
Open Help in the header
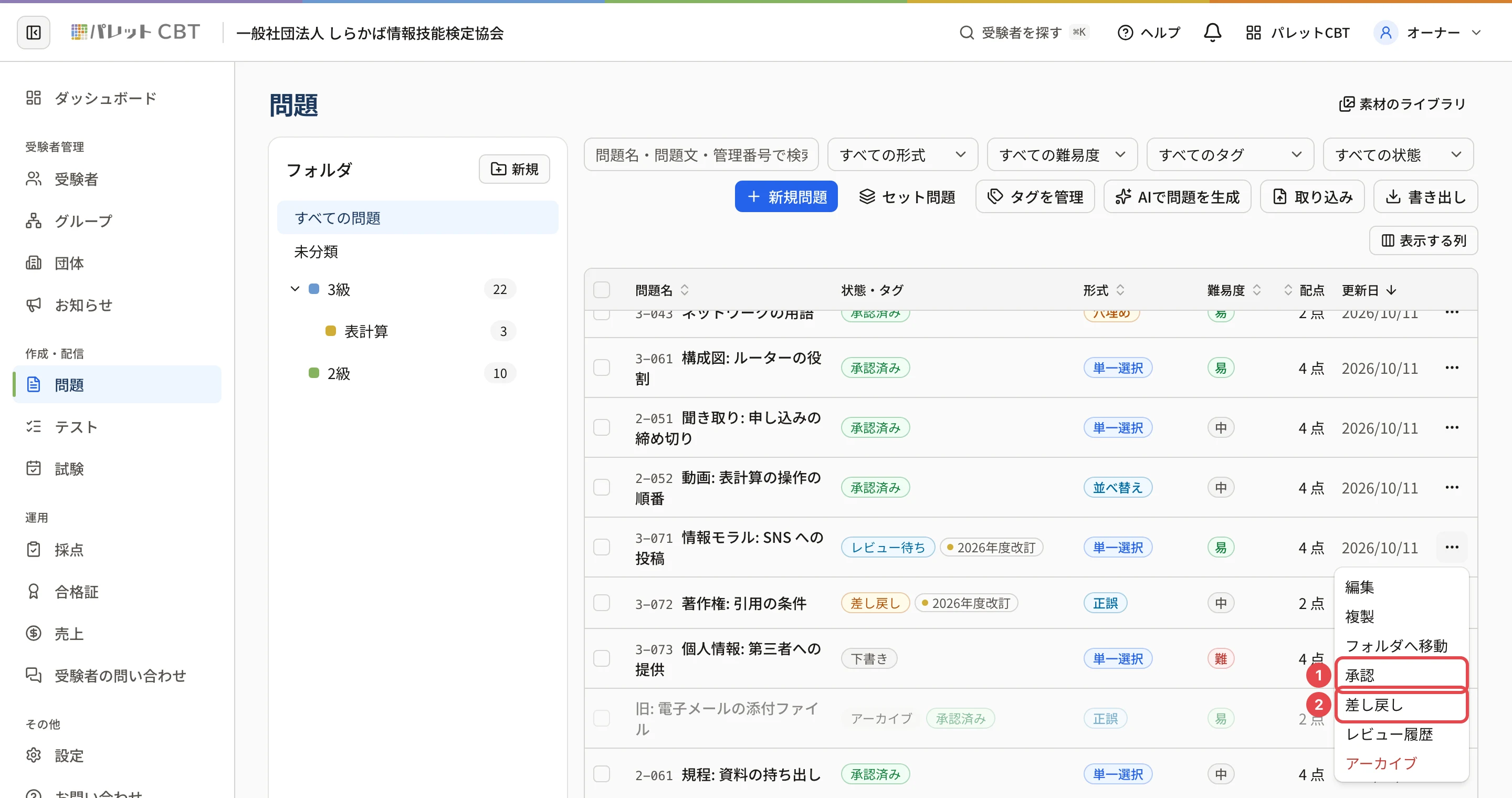click(x=1149, y=32)
